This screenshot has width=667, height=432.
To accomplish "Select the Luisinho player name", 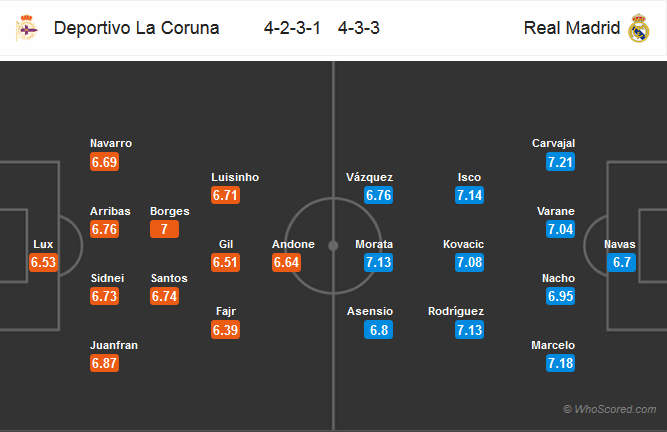I will pos(235,177).
